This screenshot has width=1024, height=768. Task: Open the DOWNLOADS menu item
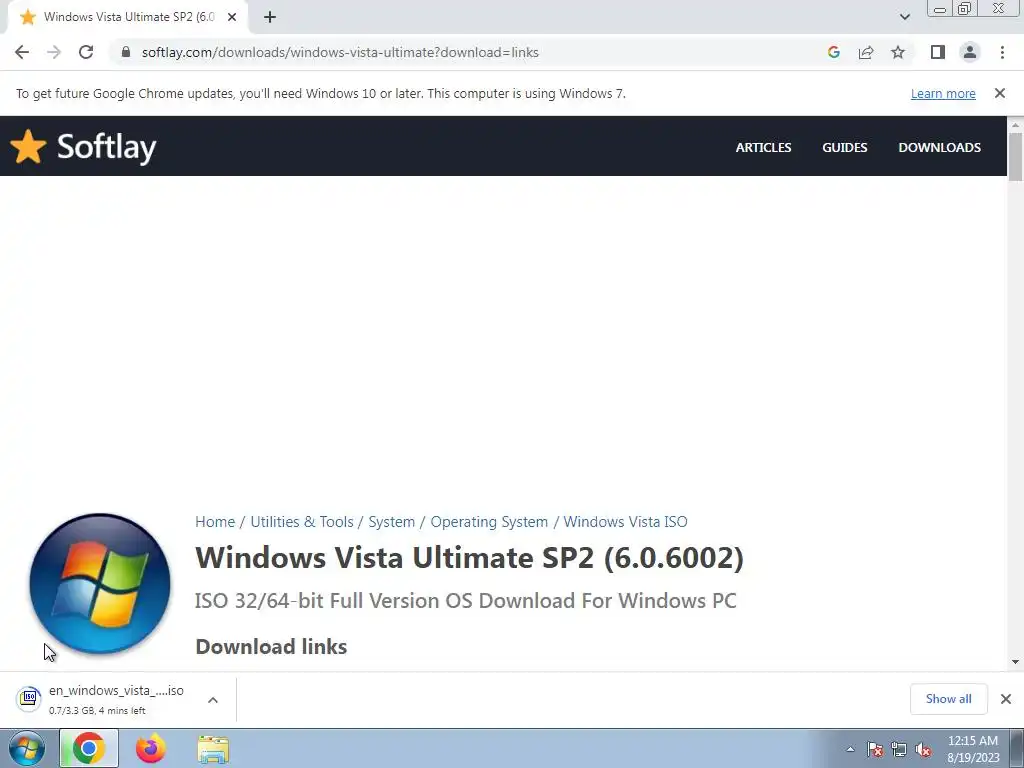939,148
